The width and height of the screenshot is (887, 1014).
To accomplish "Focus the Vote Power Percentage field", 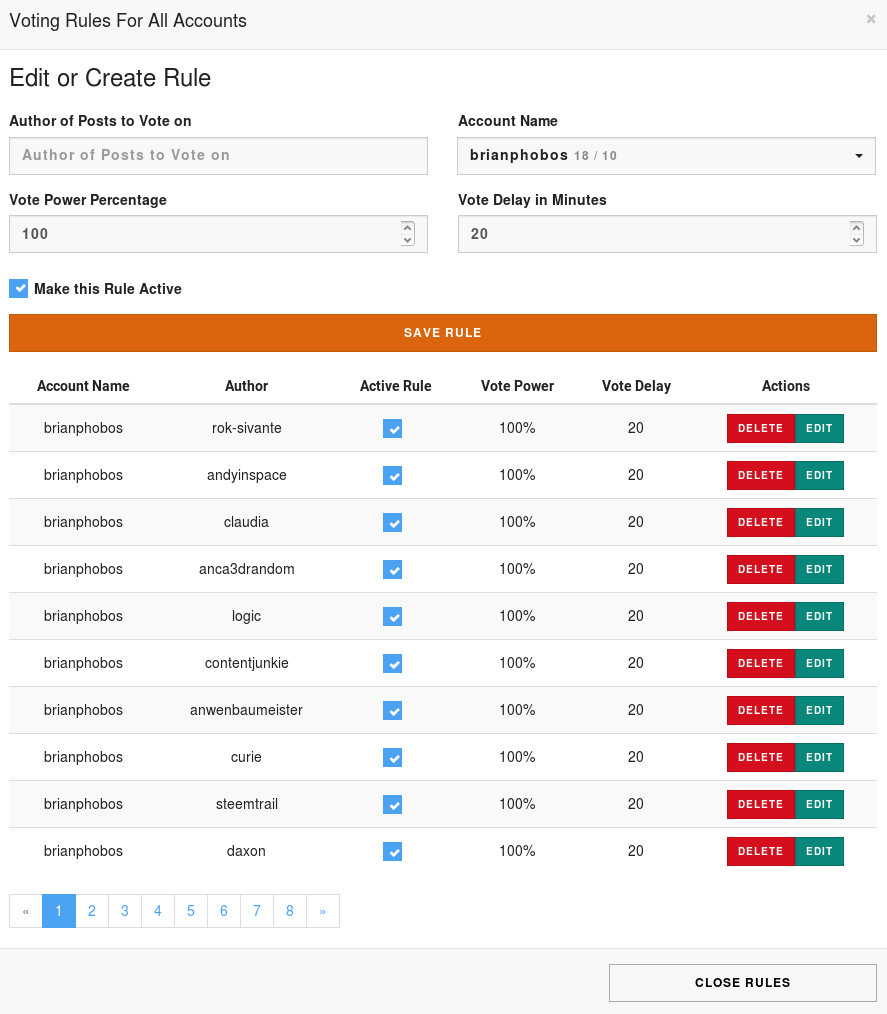I will (219, 234).
